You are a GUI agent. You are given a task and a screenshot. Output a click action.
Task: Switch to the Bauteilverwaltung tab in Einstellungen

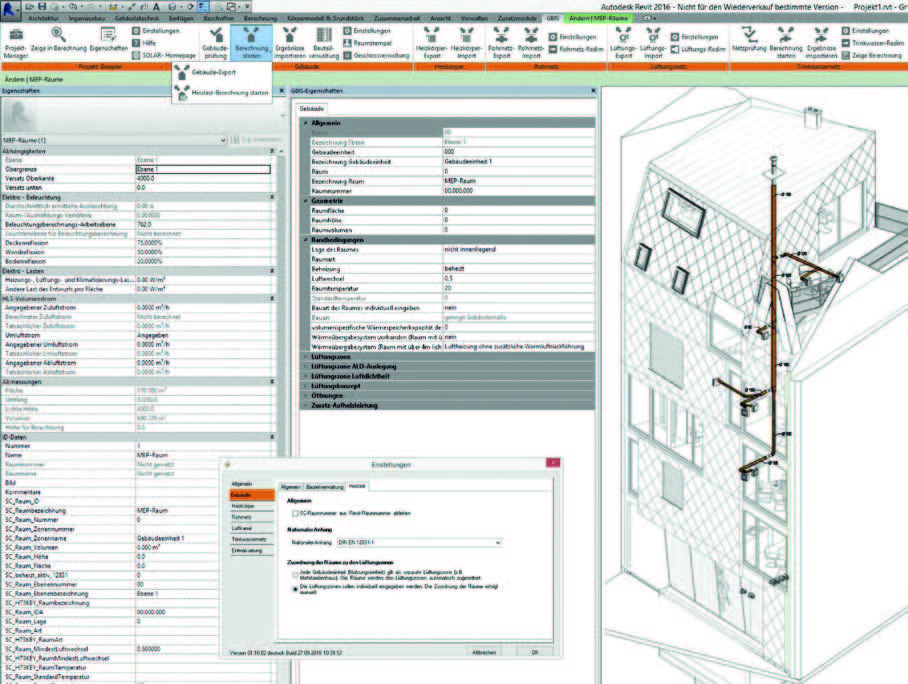[x=324, y=487]
